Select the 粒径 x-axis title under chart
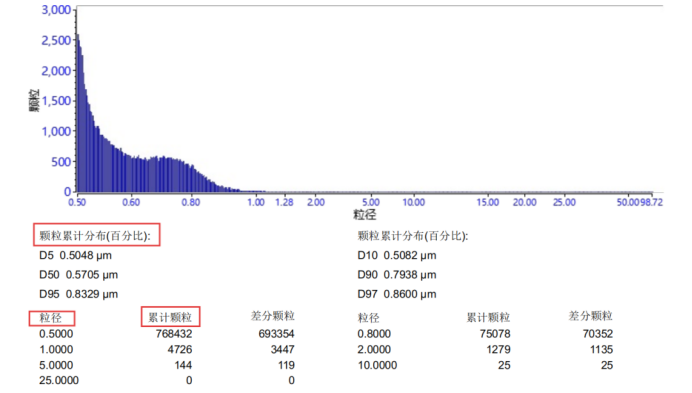692x393 pixels. pyautogui.click(x=365, y=215)
